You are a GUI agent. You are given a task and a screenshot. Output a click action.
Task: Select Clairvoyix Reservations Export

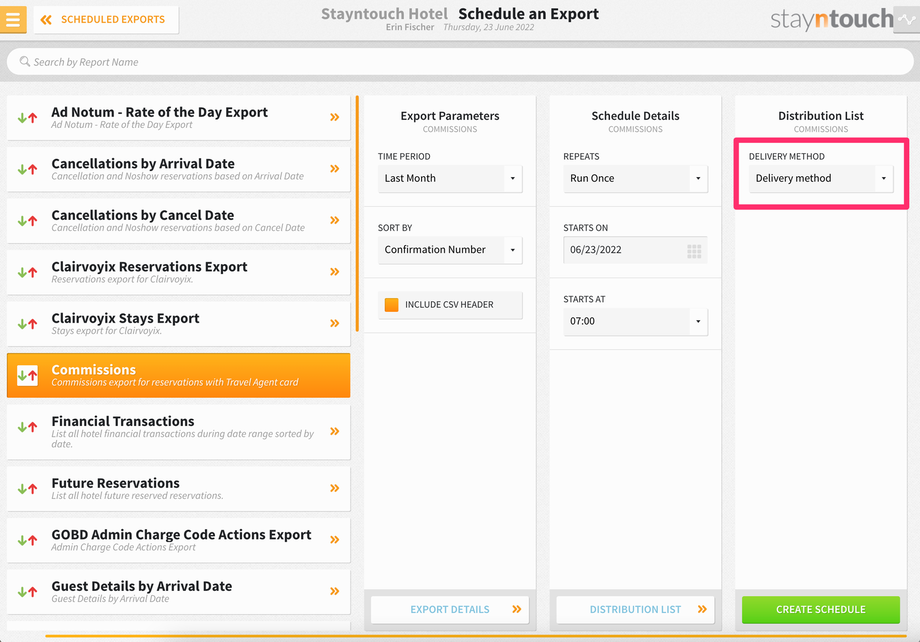pyautogui.click(x=178, y=272)
